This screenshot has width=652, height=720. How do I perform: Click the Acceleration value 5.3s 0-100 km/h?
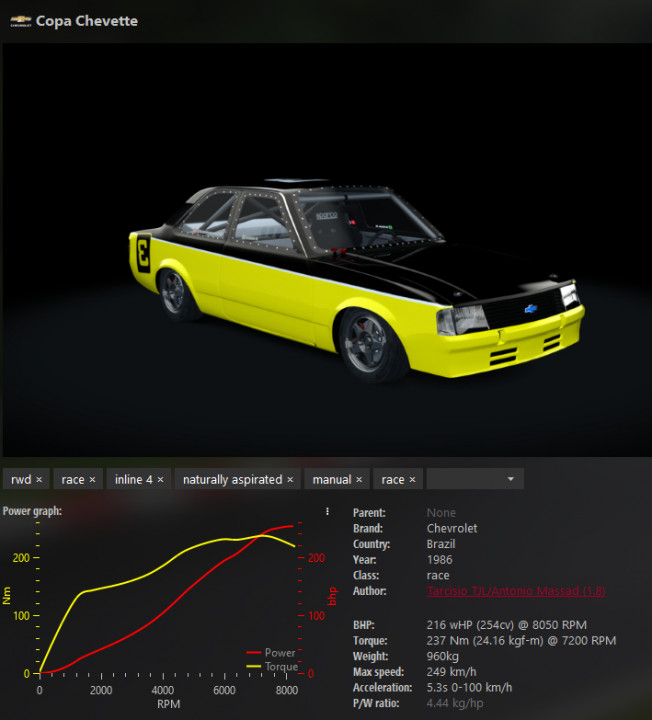(469, 687)
